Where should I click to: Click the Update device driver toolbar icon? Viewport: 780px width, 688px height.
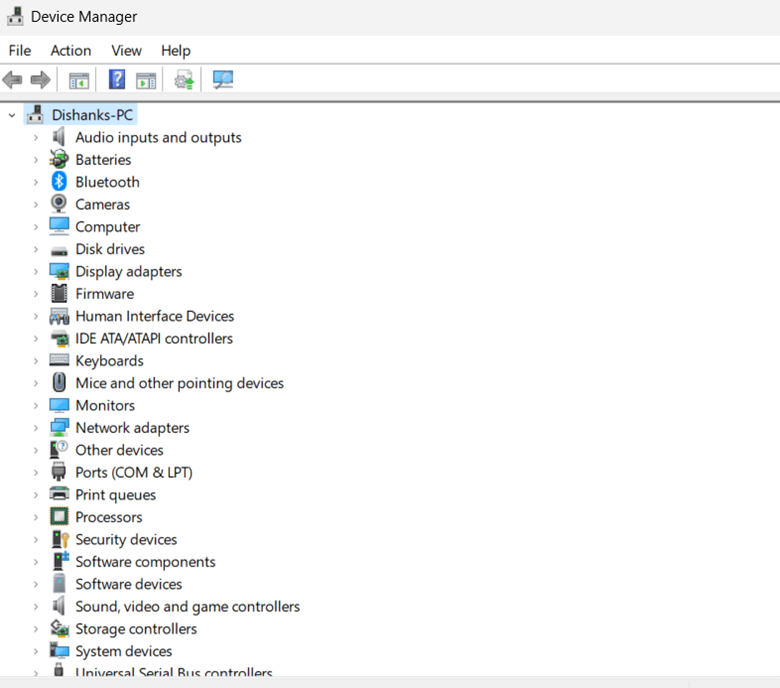[184, 80]
